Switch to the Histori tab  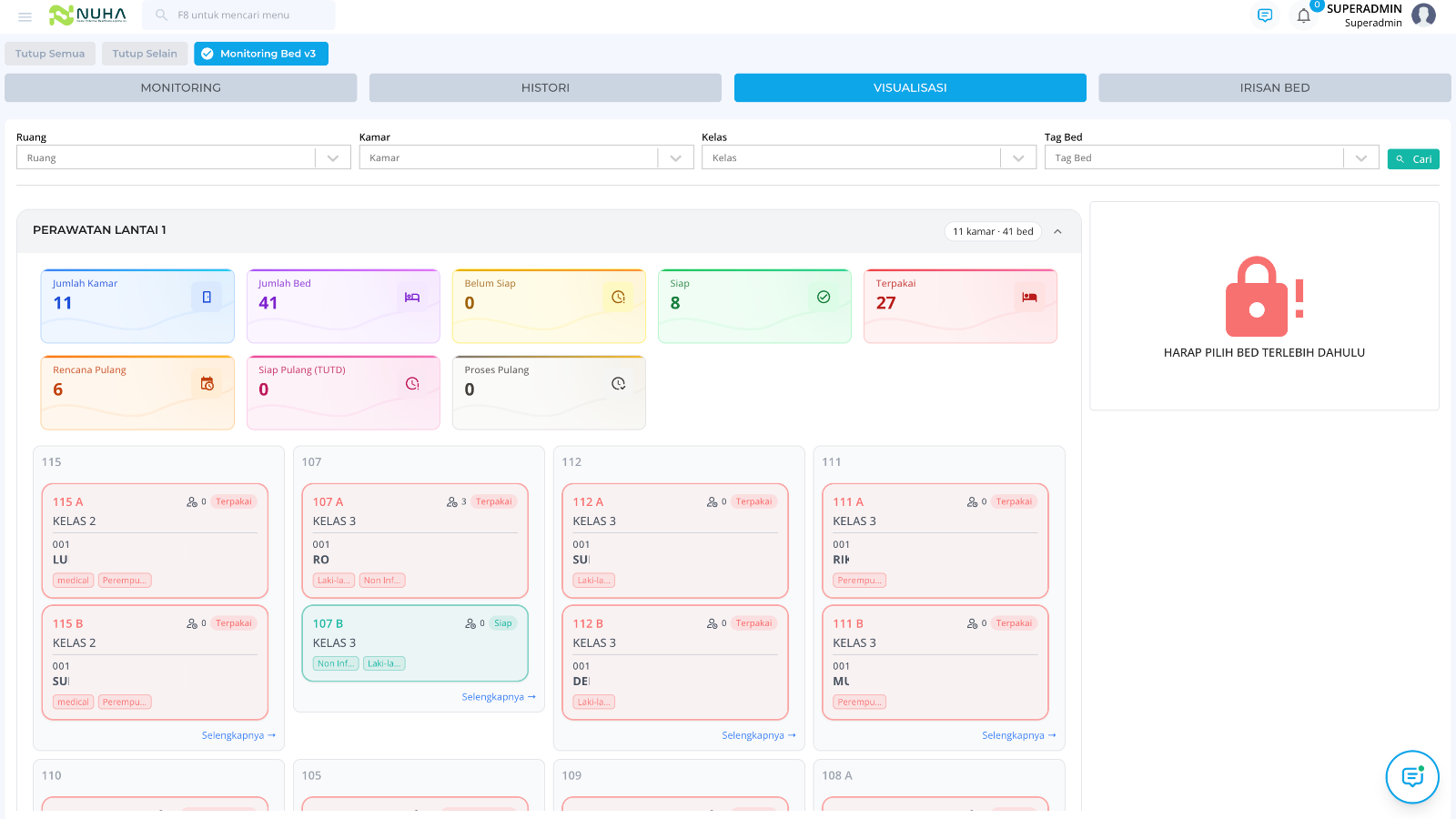click(545, 87)
